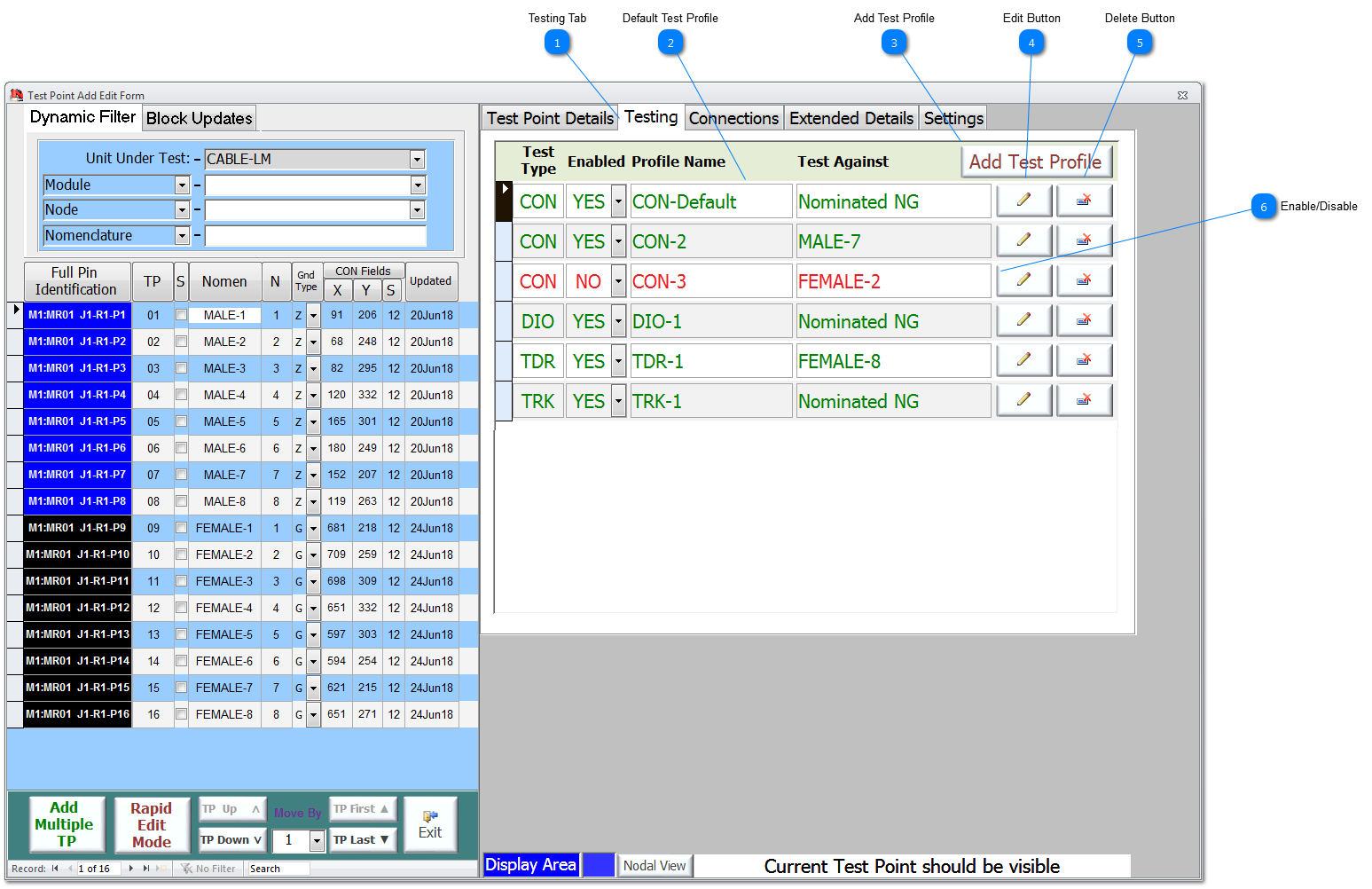Click the pencil edit icon for CON-Default
The height and width of the screenshot is (889, 1372).
point(1023,201)
